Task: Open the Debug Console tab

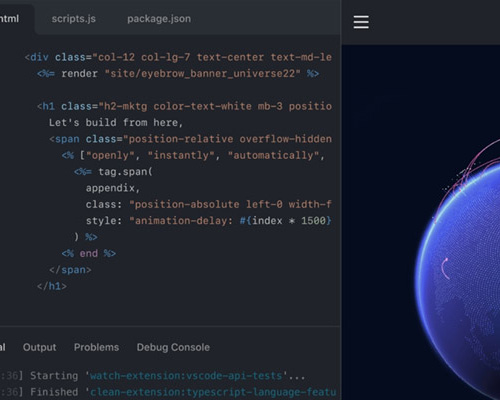Action: pos(173,347)
